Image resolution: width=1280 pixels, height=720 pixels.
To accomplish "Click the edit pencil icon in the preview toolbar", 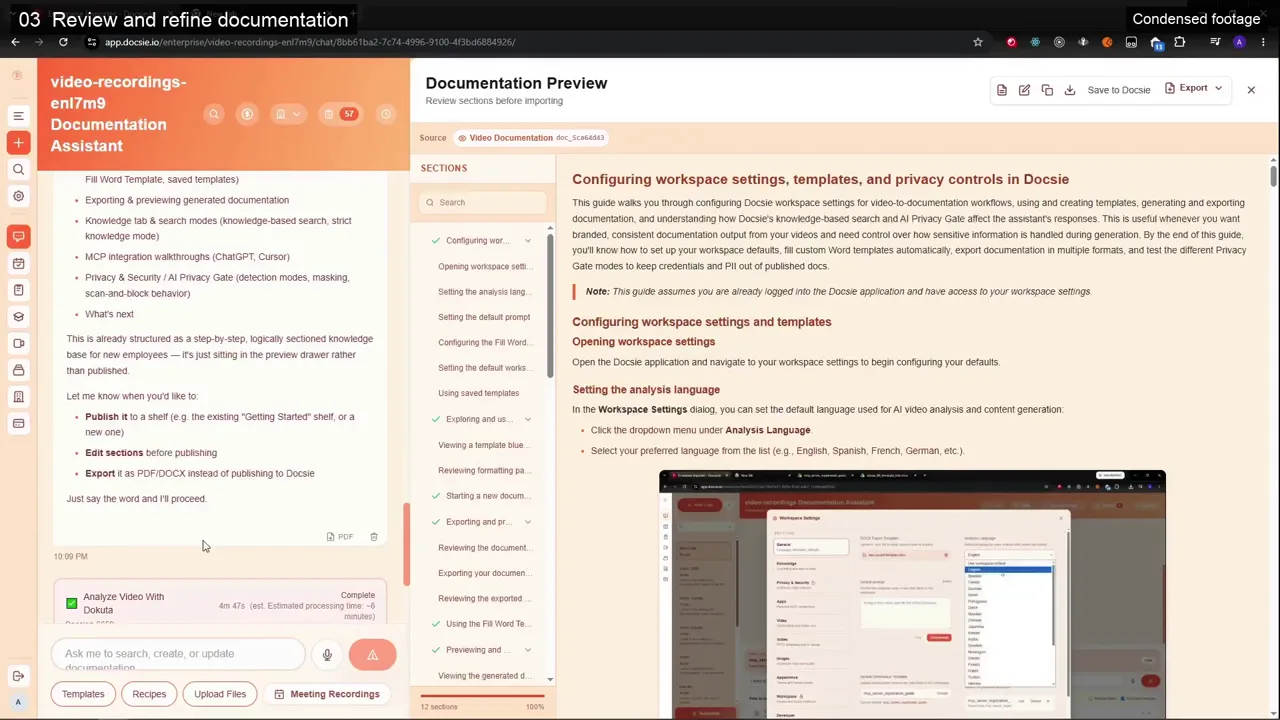I will (1024, 90).
